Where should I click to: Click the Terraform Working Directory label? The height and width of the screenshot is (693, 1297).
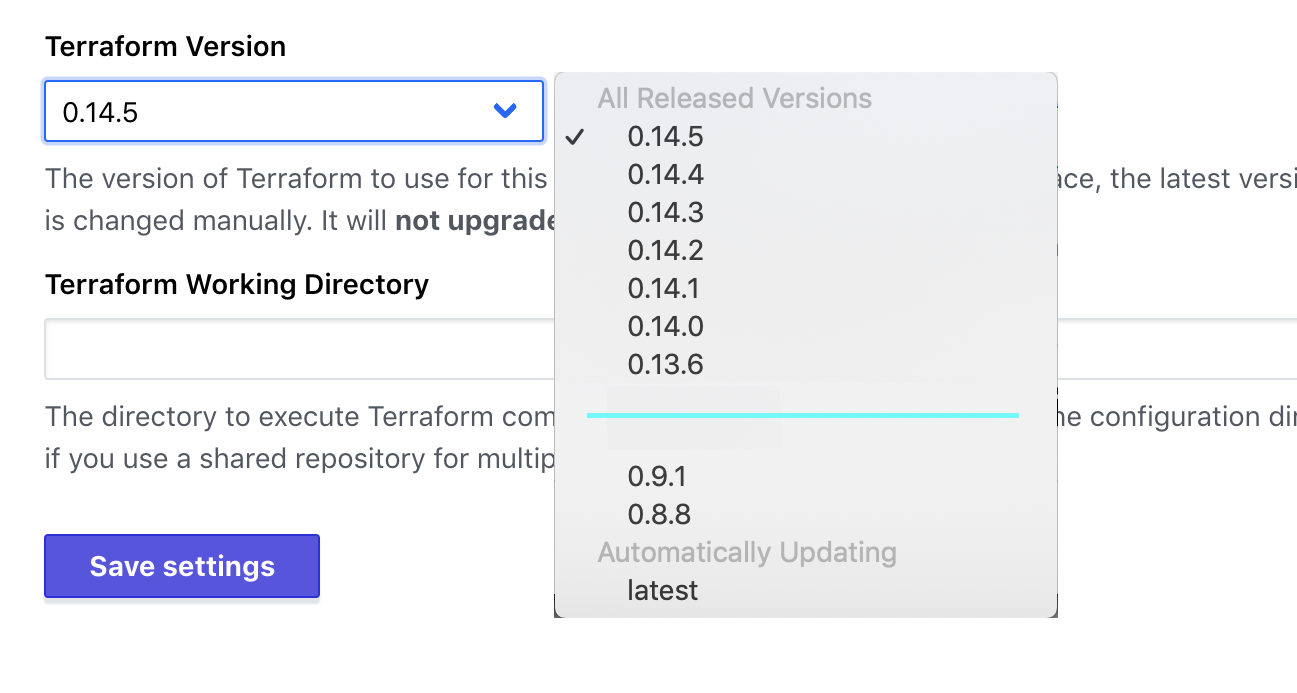(x=237, y=285)
